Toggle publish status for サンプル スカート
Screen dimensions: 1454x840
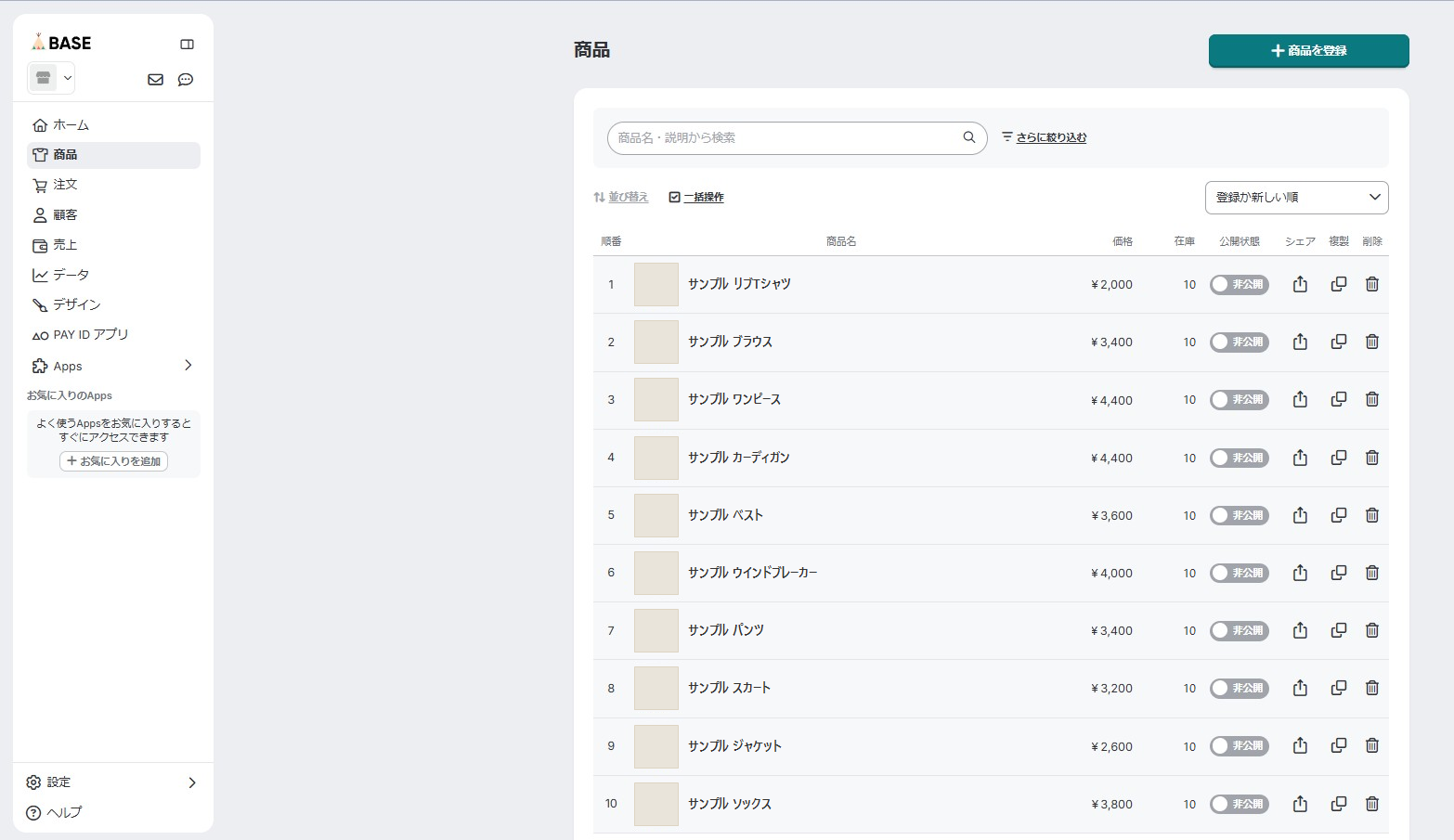pos(1239,688)
